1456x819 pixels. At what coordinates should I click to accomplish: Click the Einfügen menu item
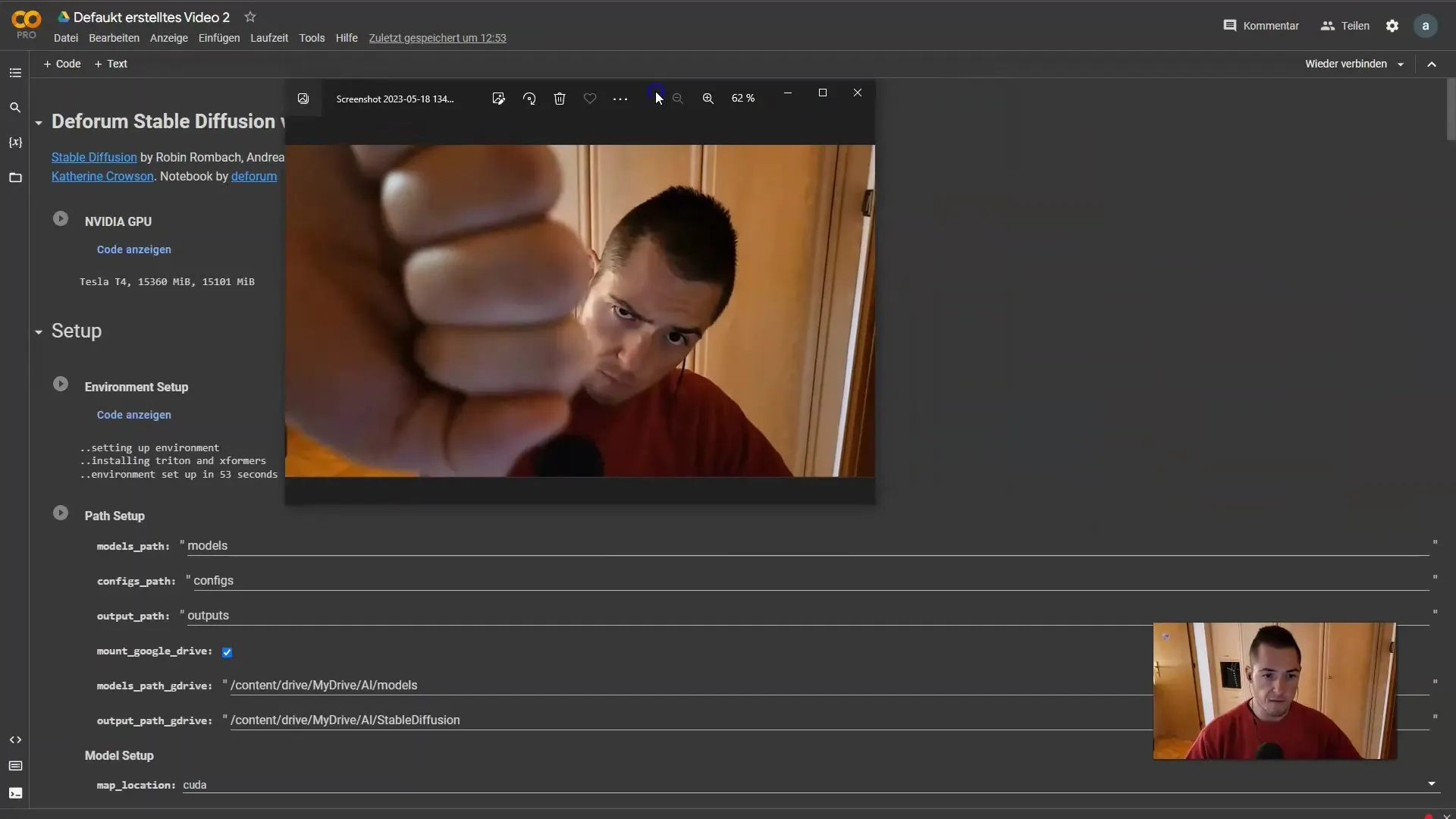219,38
